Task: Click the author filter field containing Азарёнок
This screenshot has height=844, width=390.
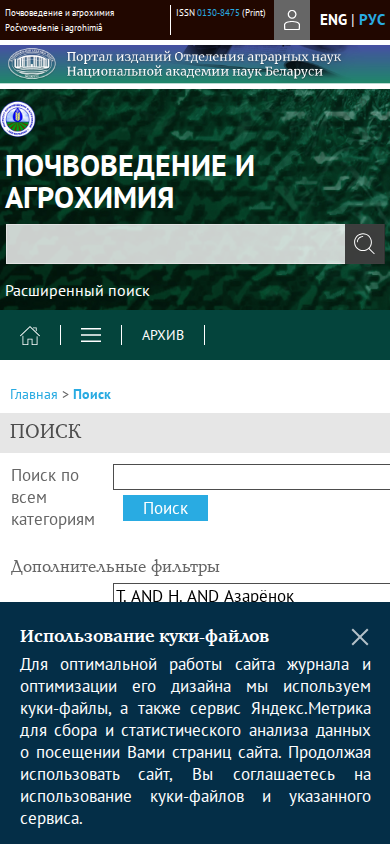Action: (251, 593)
